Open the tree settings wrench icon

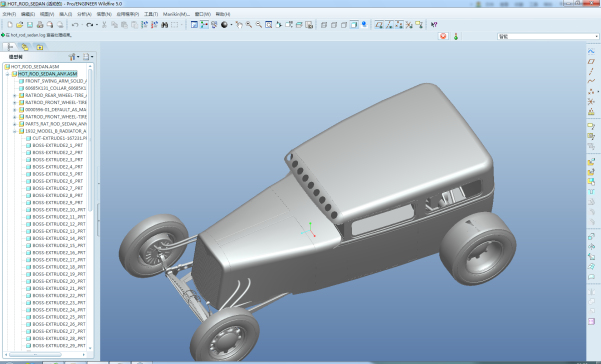pyautogui.click(x=72, y=57)
